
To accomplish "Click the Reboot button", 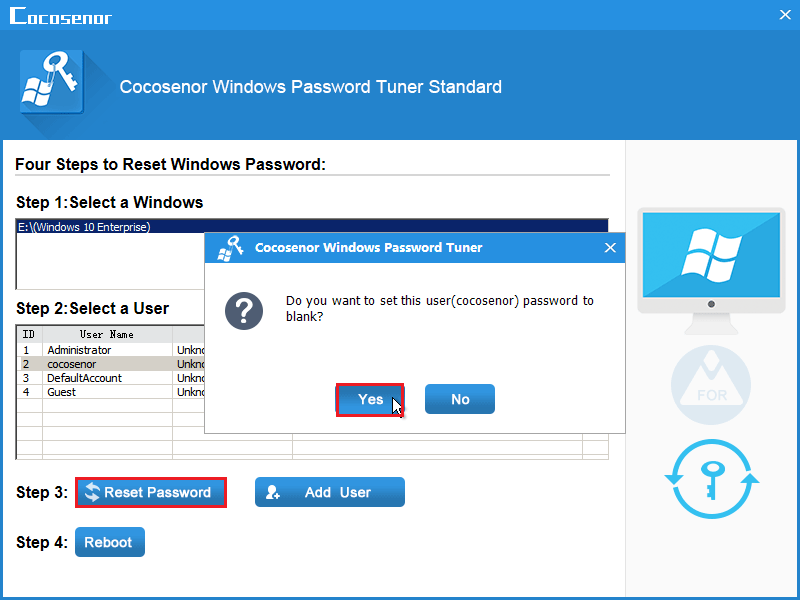I will pyautogui.click(x=110, y=542).
